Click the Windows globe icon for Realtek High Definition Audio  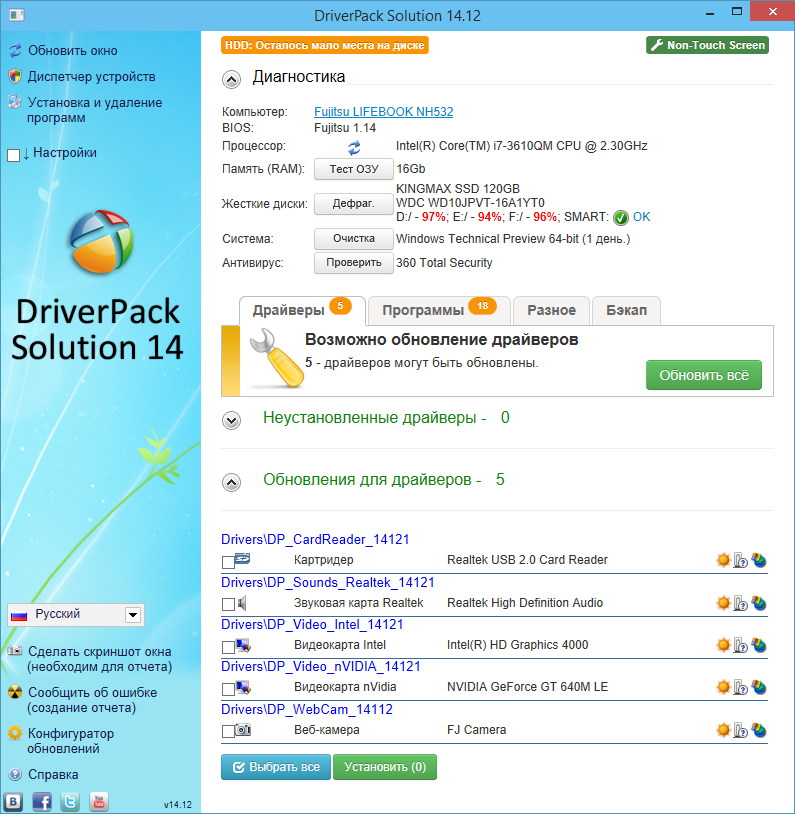click(x=759, y=603)
